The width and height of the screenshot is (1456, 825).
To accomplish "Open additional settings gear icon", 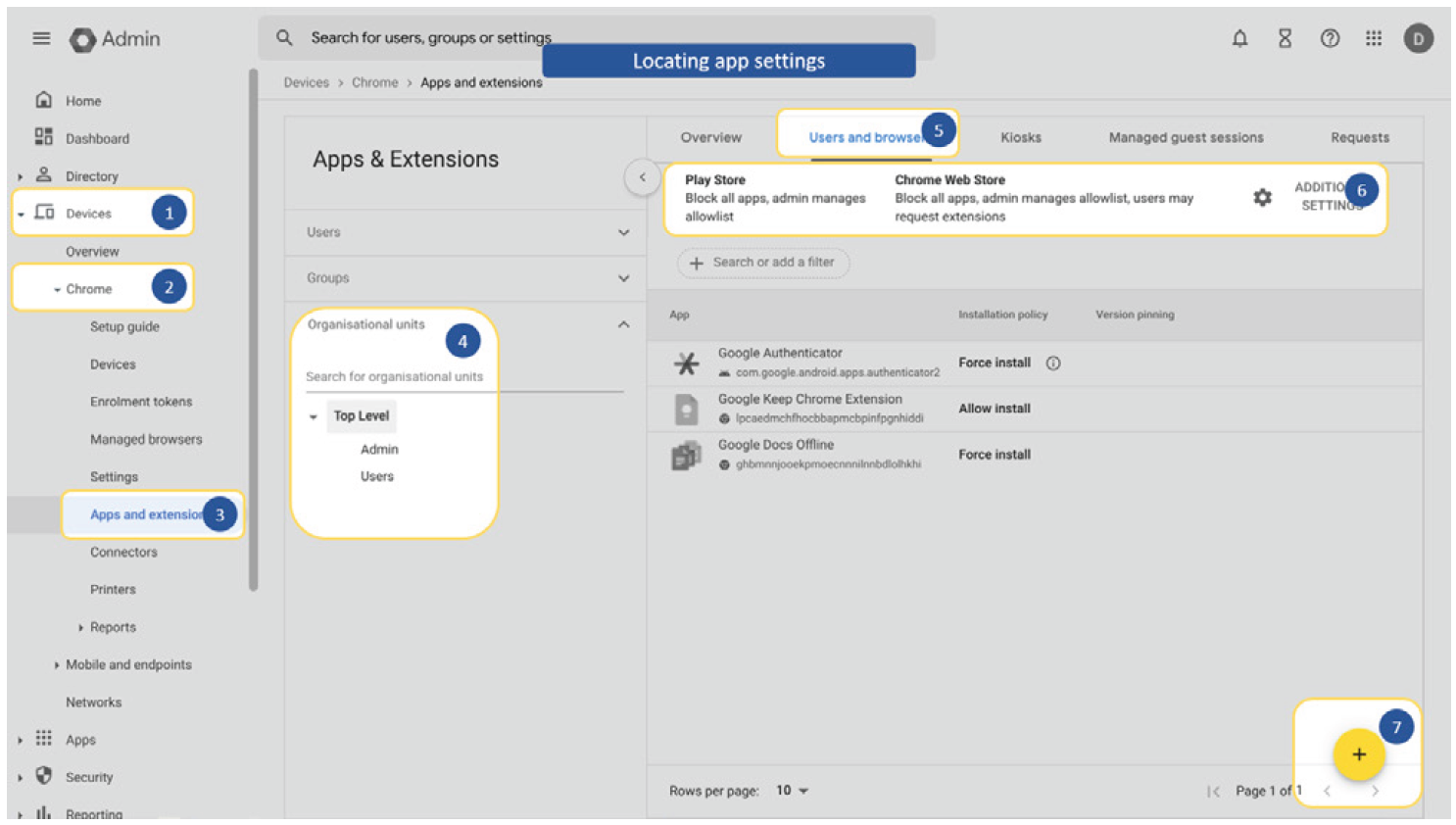I will [x=1262, y=197].
